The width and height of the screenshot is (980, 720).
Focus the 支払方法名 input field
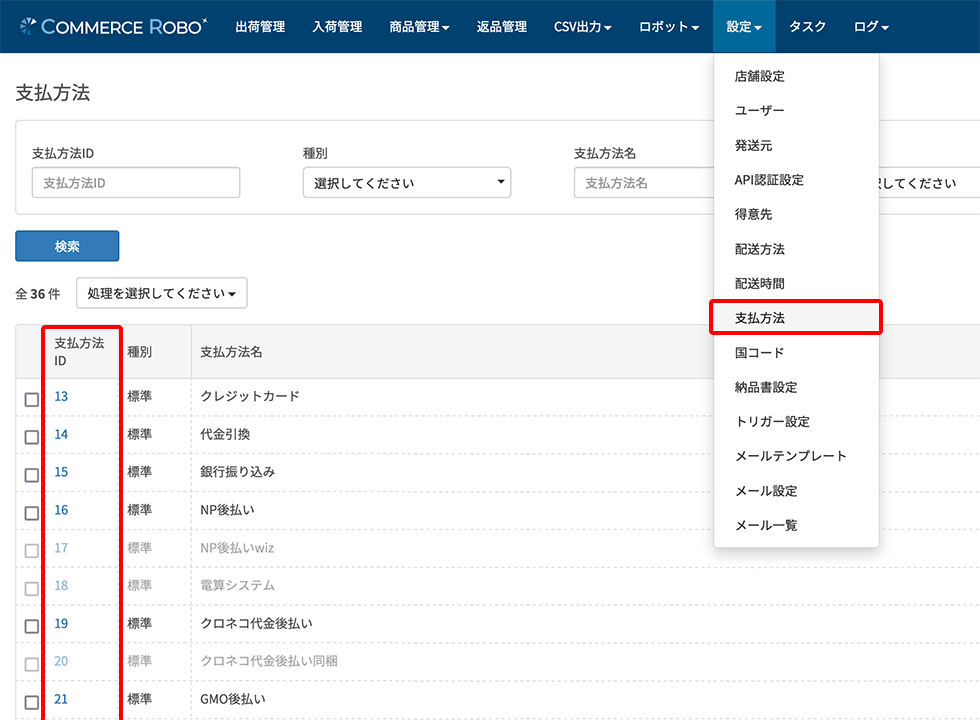644,182
